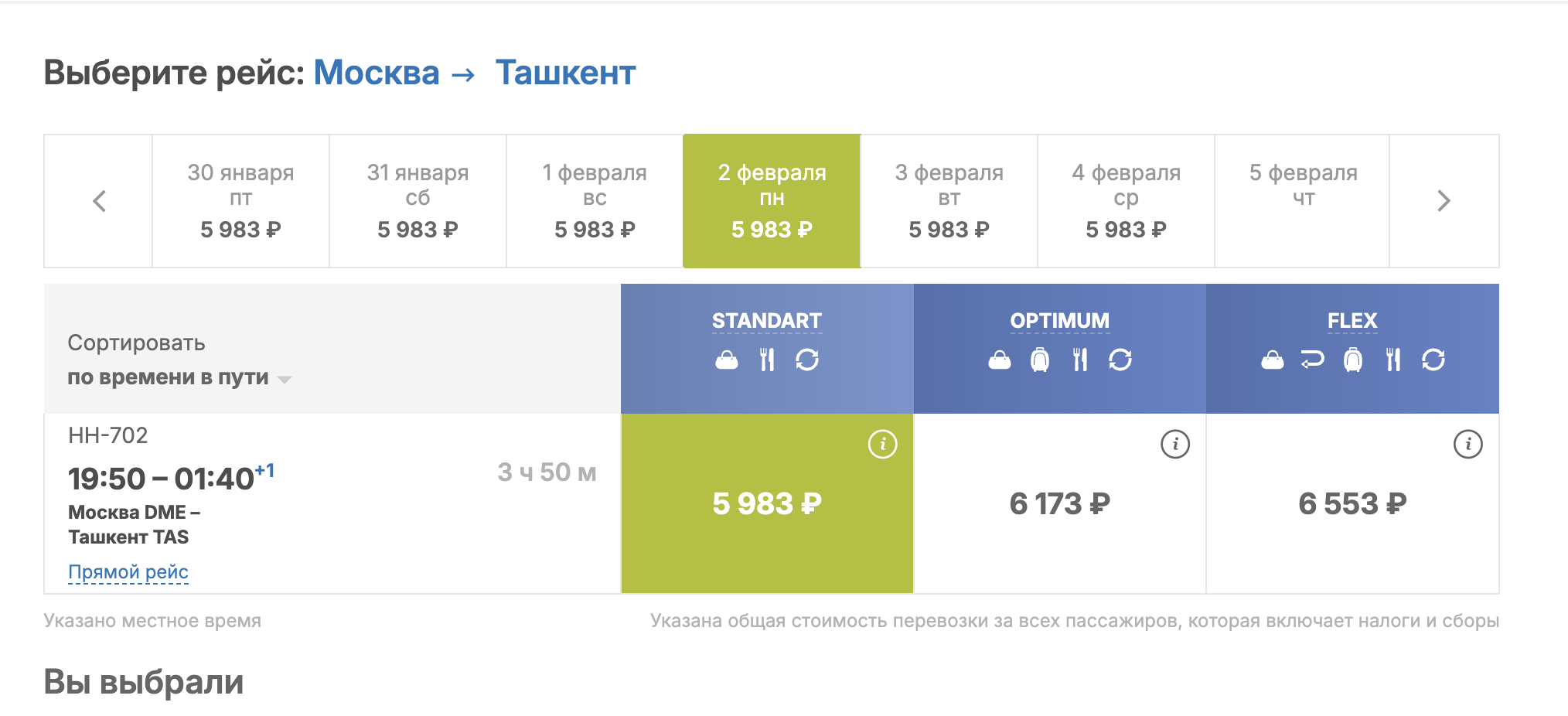
Task: Click the info icon on Optimum fare
Action: click(x=1175, y=444)
